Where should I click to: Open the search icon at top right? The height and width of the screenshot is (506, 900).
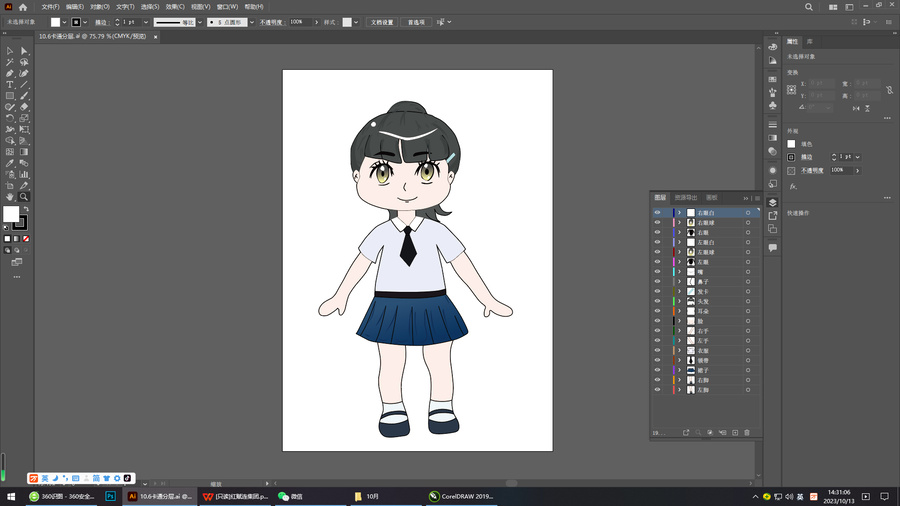tap(809, 7)
